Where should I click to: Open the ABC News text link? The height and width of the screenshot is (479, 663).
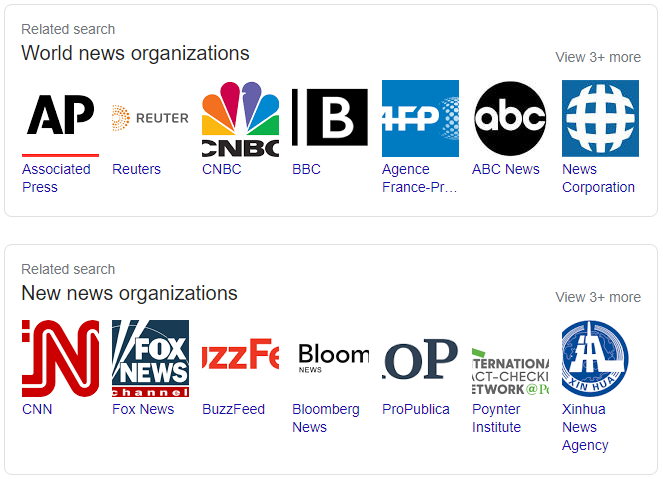coord(506,169)
